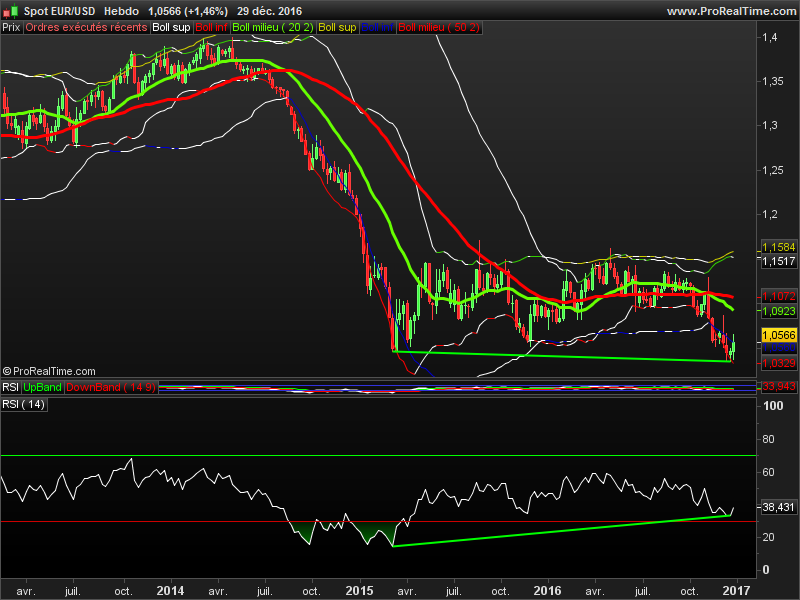Click the current price tag 1,0566
Screen dimensions: 800x600
[x=779, y=335]
